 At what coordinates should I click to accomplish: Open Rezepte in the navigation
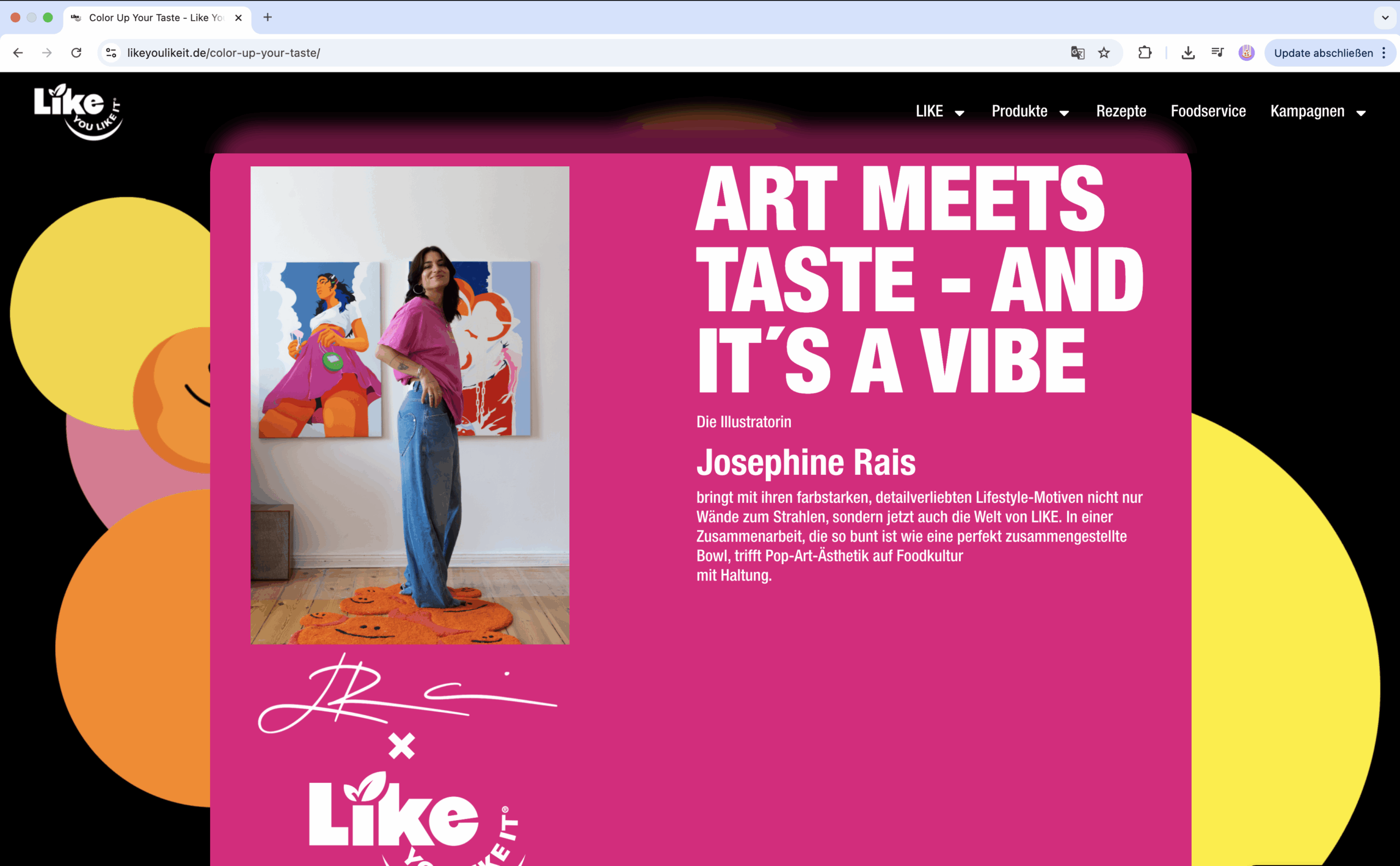click(x=1121, y=111)
